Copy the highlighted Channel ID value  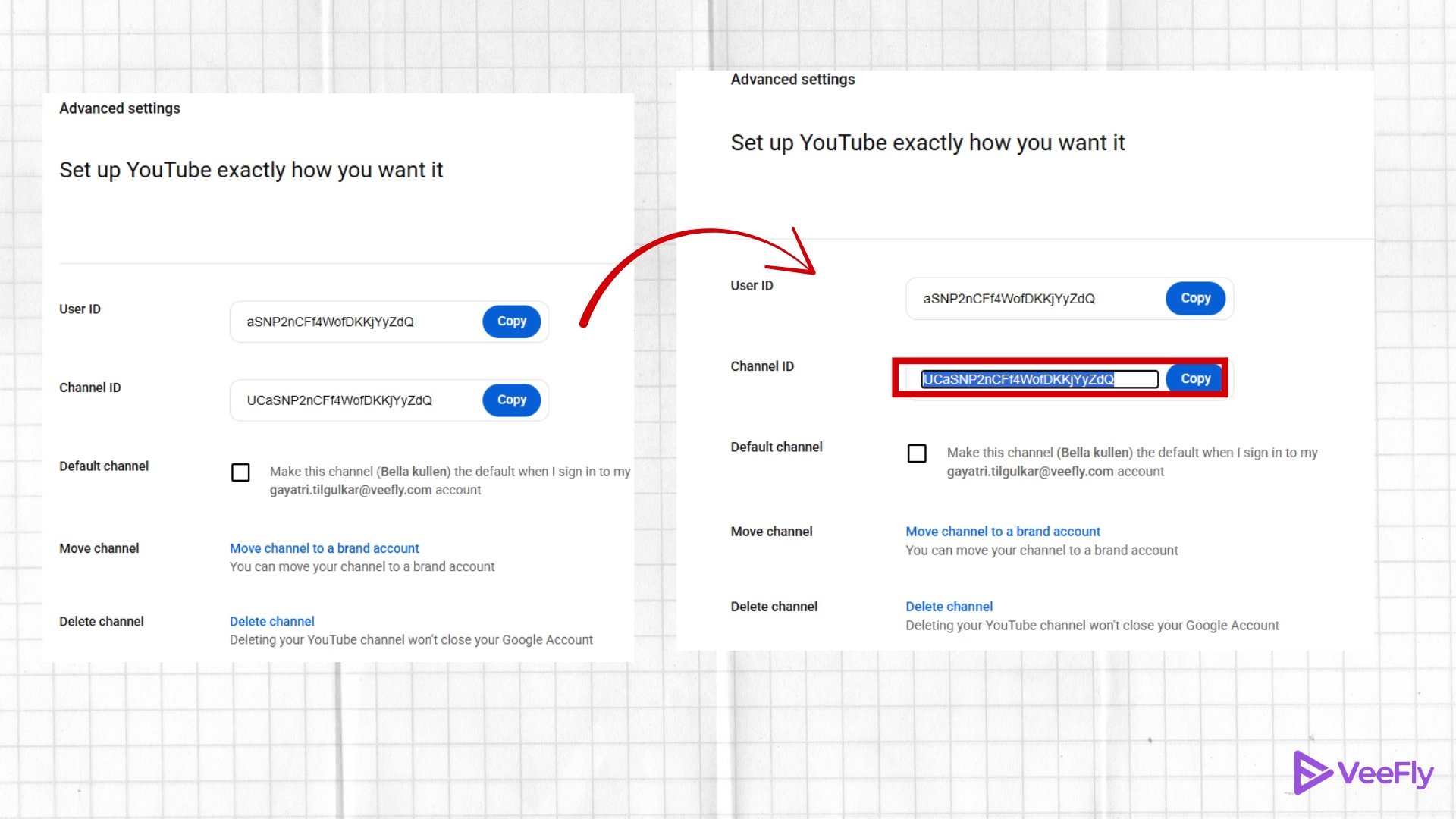tap(1194, 378)
